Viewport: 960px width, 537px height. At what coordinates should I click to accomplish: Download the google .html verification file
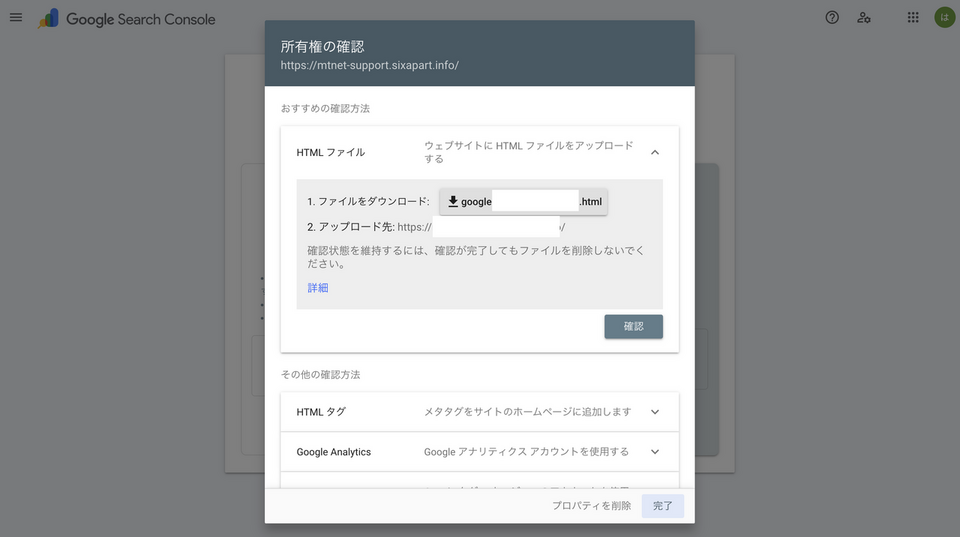pos(523,201)
